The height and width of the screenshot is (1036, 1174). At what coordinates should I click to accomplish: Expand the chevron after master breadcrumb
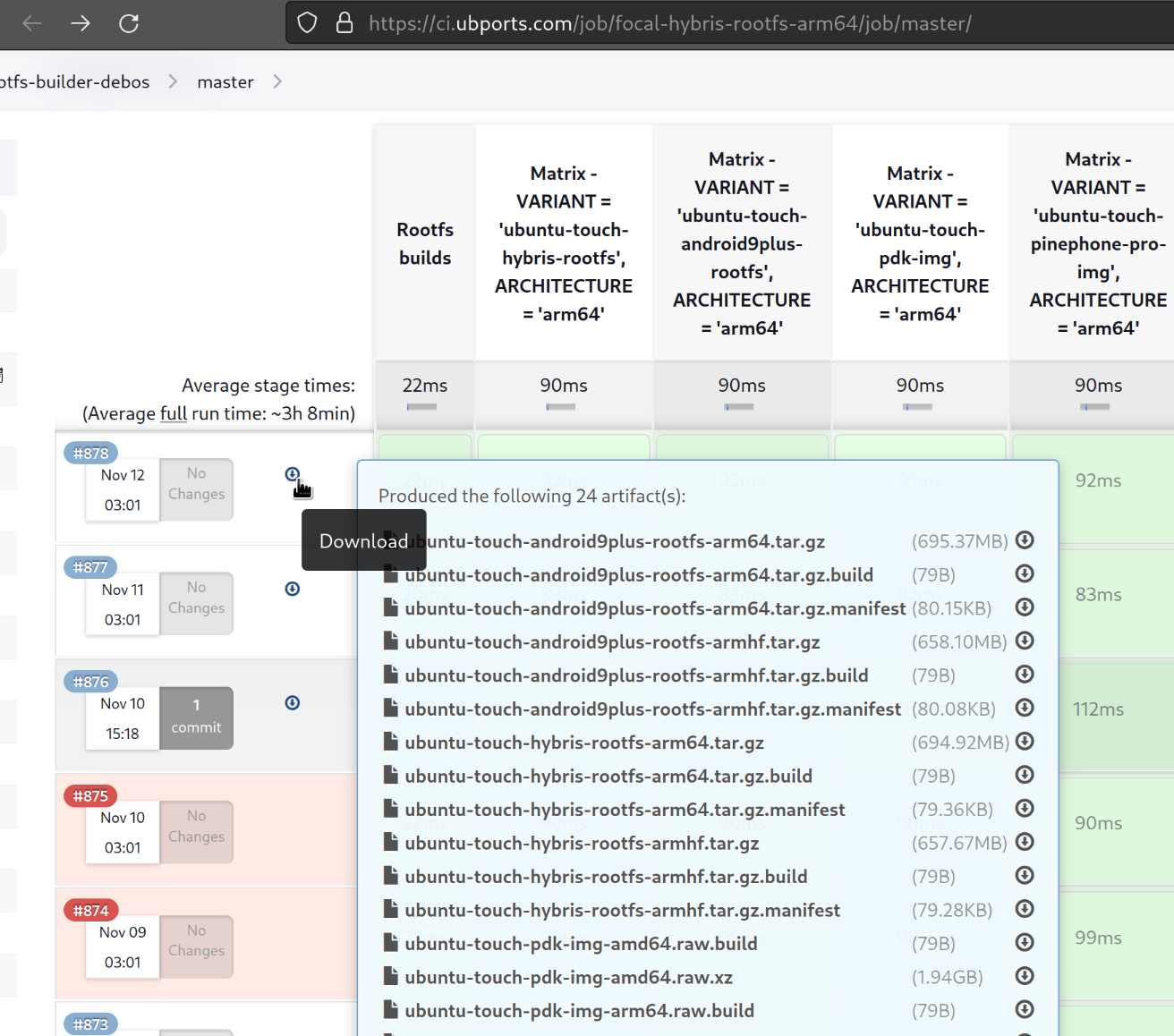point(277,82)
